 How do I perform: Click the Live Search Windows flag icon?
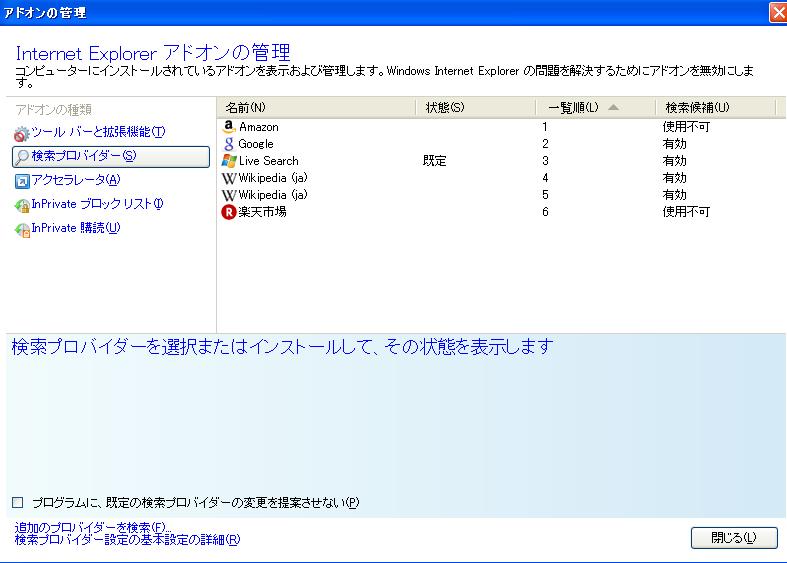pos(229,161)
